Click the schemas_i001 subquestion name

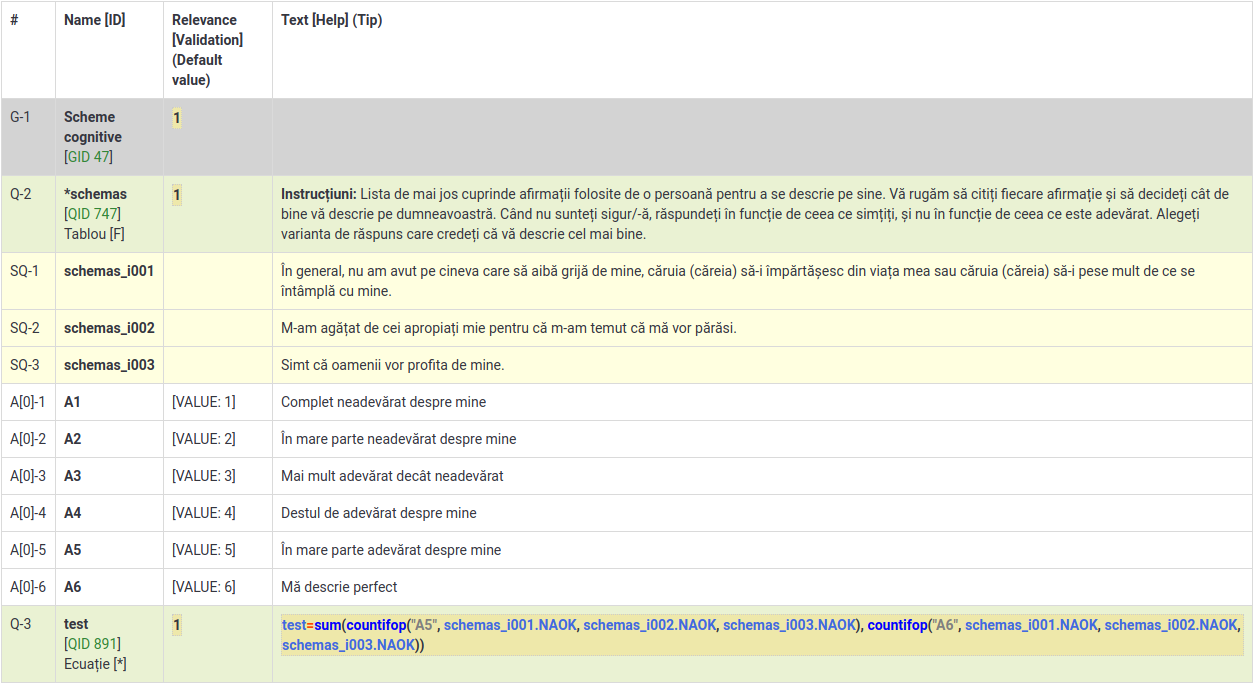pos(109,271)
